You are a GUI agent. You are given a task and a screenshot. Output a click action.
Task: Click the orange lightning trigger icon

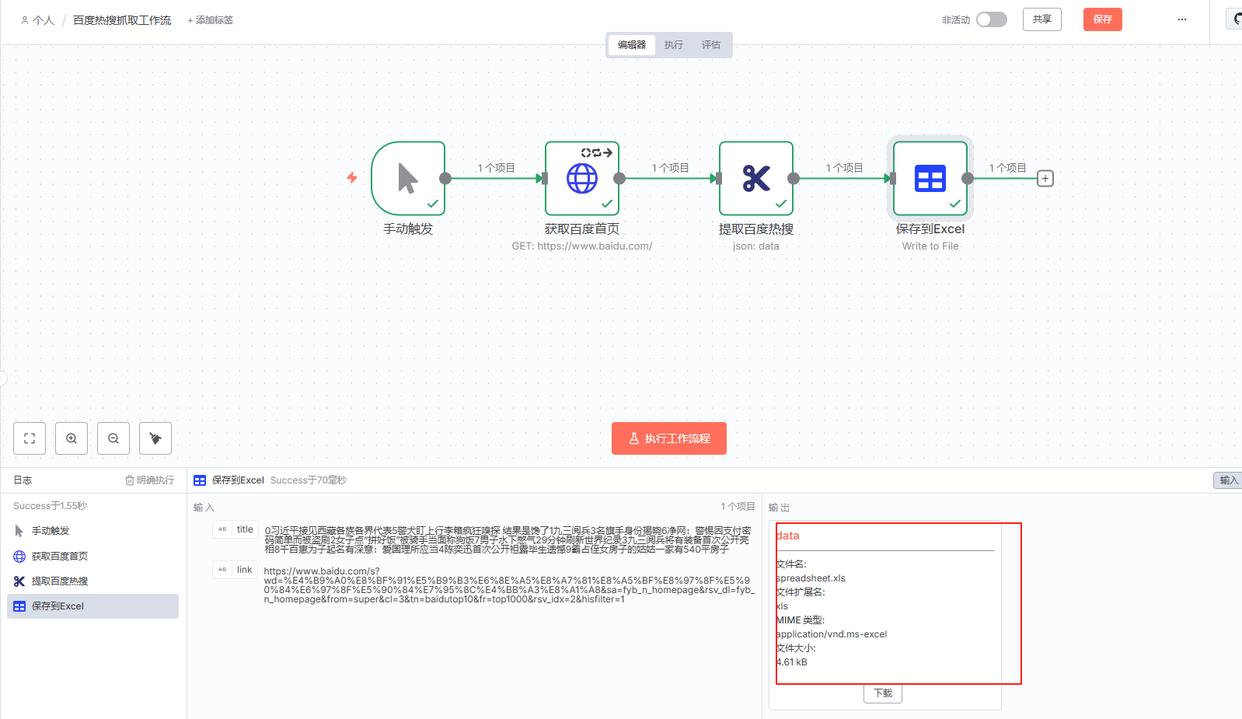pyautogui.click(x=352, y=178)
